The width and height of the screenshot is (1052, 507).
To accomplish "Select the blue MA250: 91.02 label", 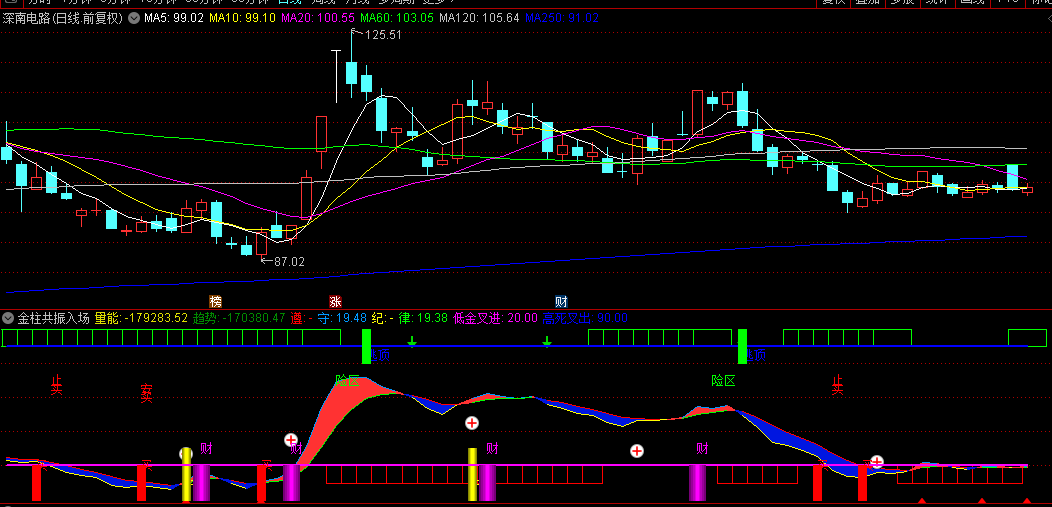I will click(562, 19).
